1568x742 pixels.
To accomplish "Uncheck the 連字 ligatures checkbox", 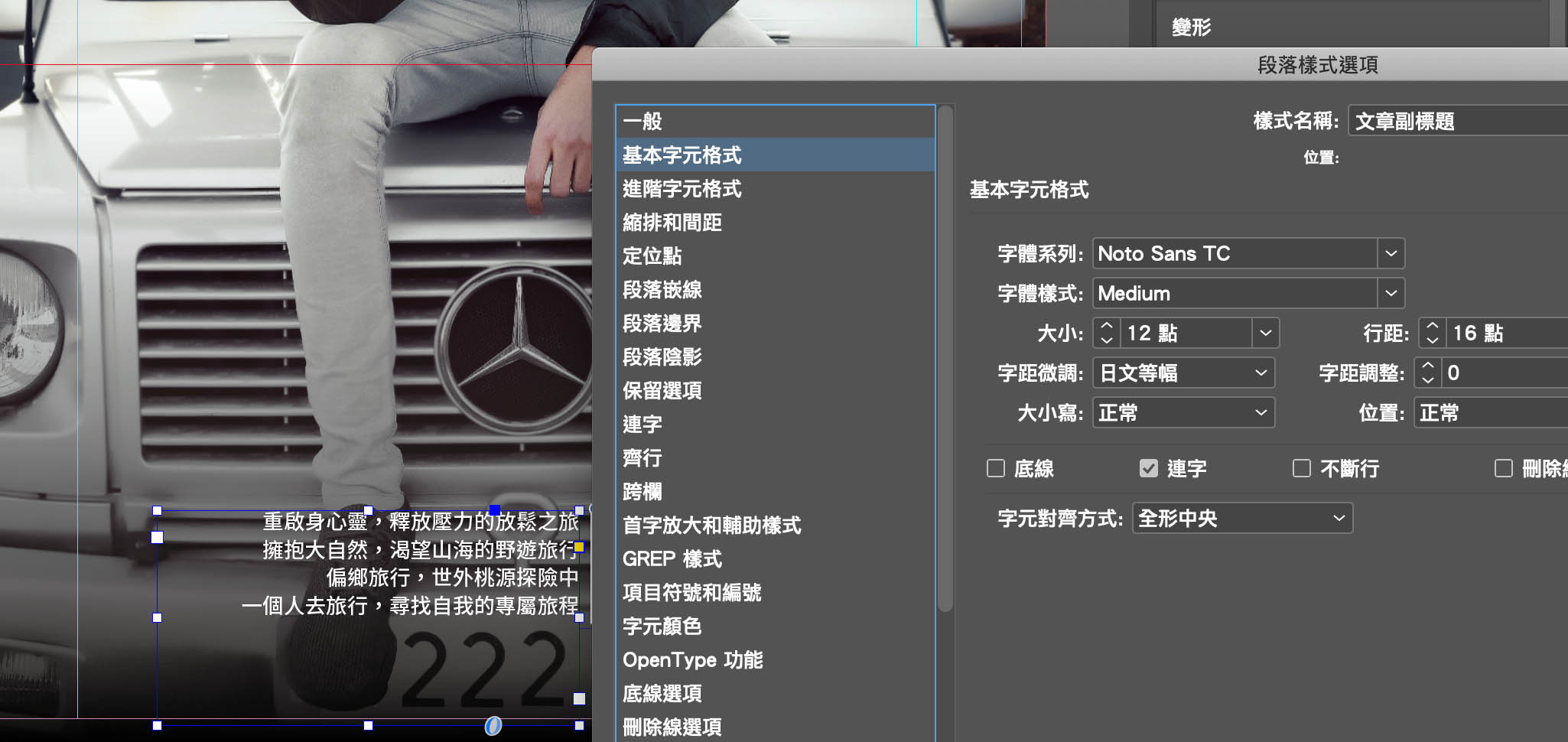I will pyautogui.click(x=1148, y=468).
